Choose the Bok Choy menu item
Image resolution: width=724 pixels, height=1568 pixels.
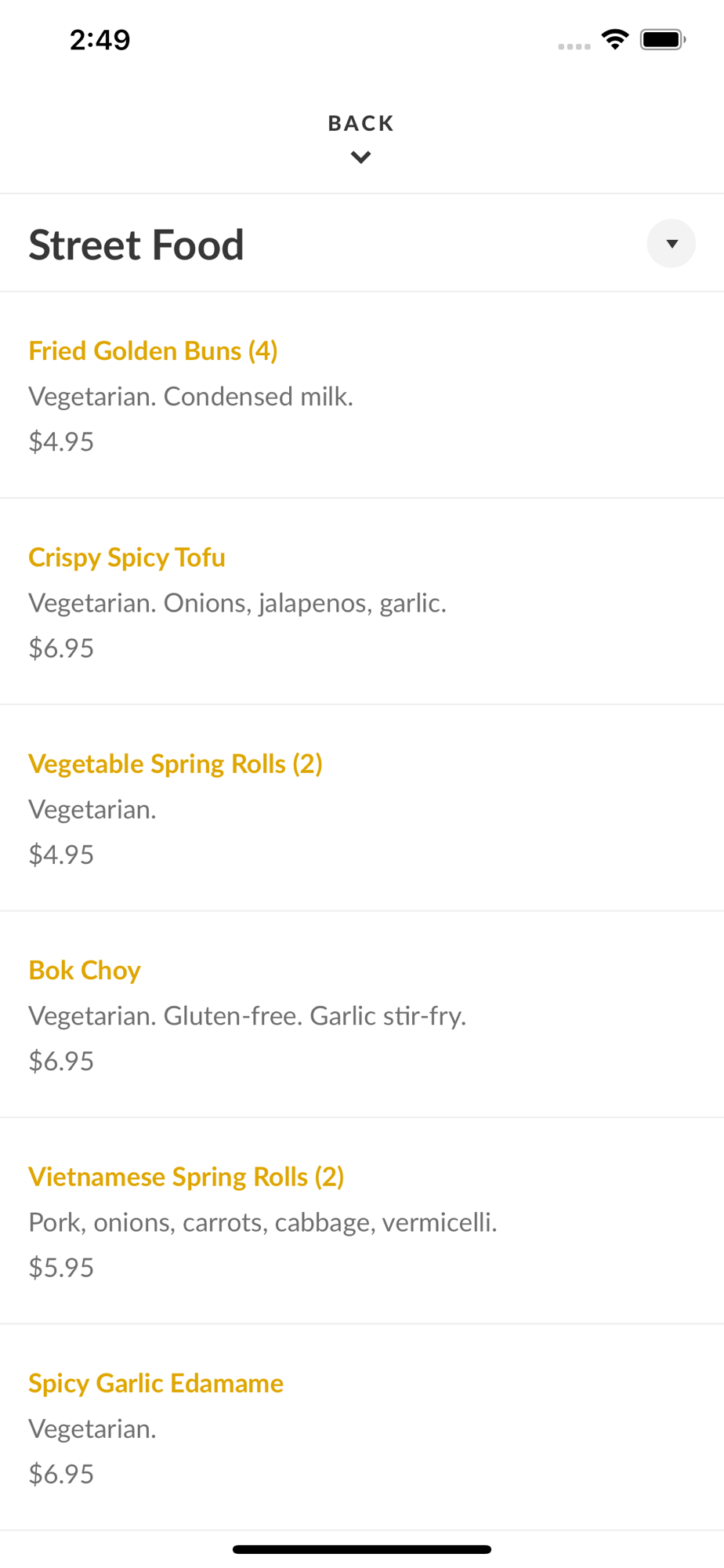pyautogui.click(x=85, y=971)
